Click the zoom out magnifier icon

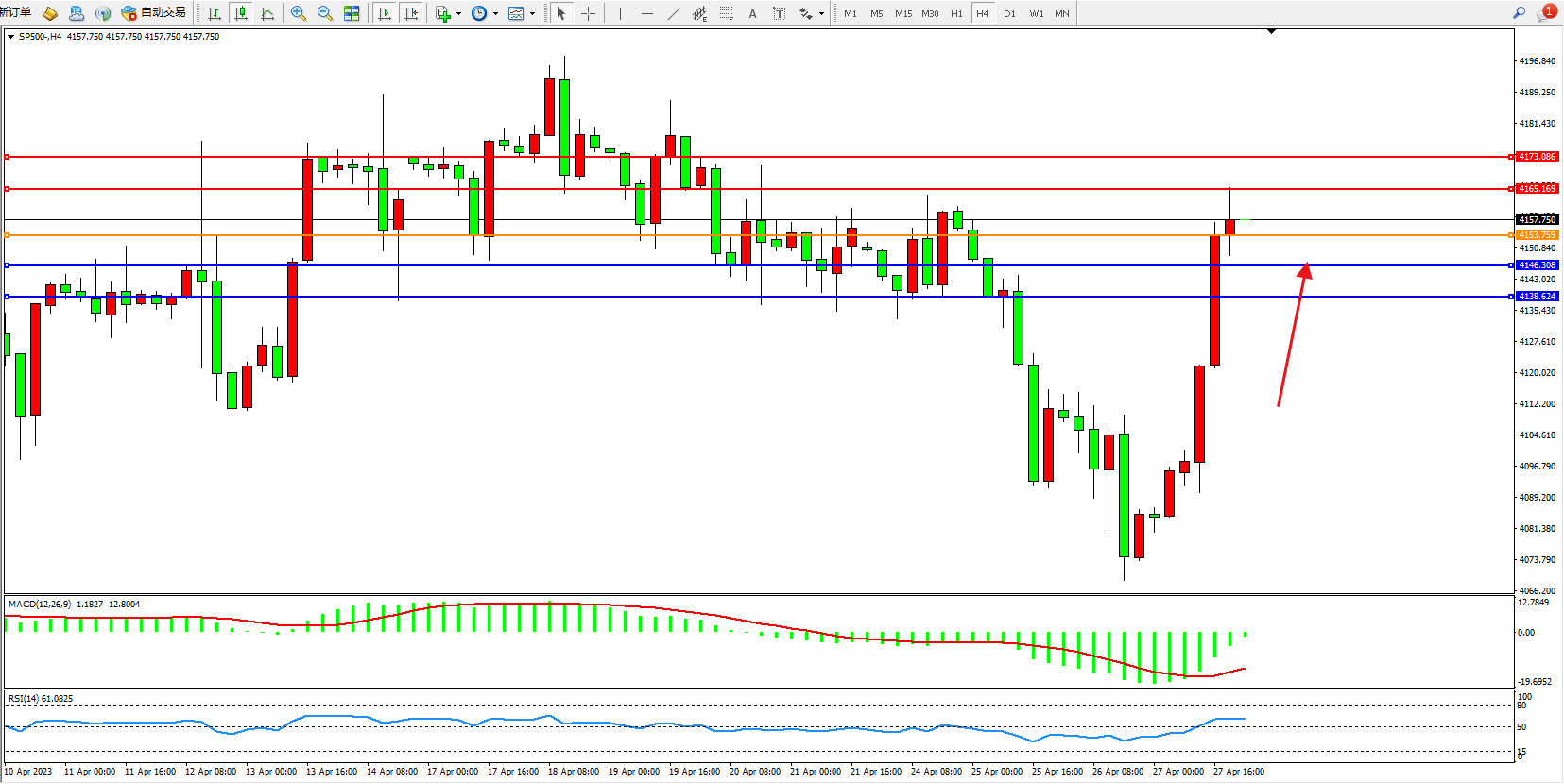(325, 13)
